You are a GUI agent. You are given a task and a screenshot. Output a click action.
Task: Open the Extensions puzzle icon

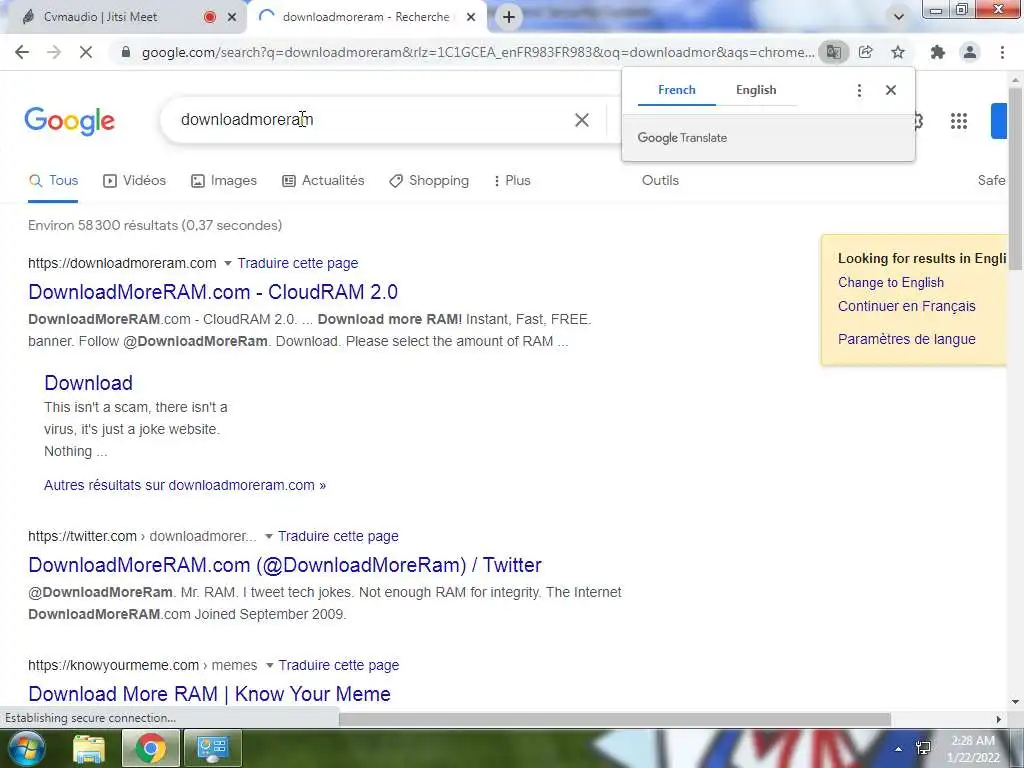938,52
